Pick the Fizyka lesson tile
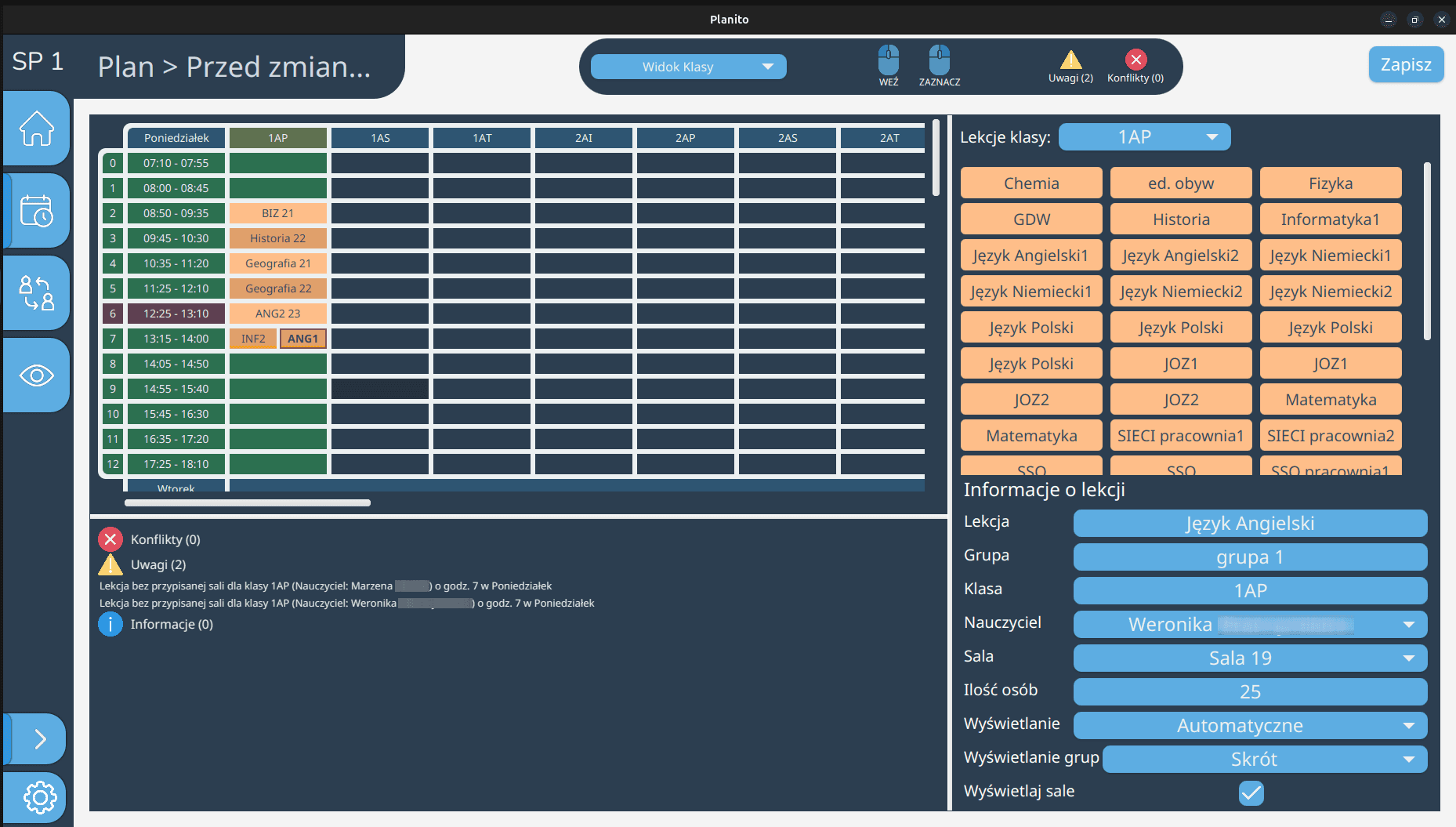 [x=1331, y=183]
